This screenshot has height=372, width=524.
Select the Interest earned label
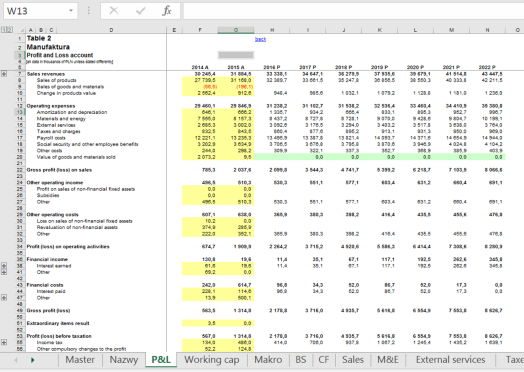(x=54, y=266)
